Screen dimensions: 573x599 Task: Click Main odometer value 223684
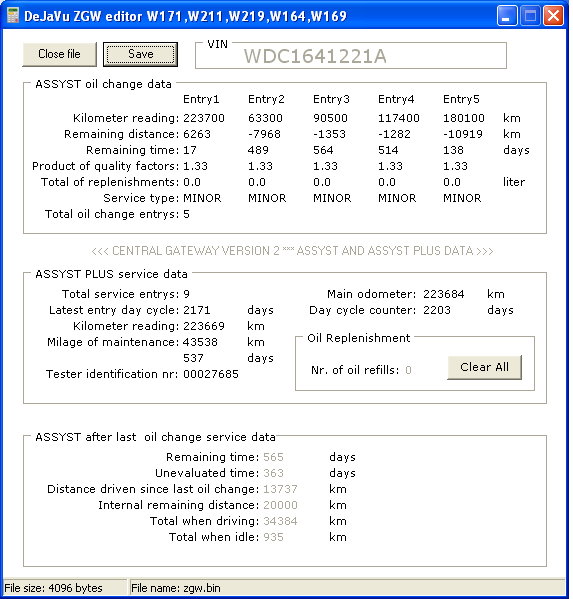[444, 294]
